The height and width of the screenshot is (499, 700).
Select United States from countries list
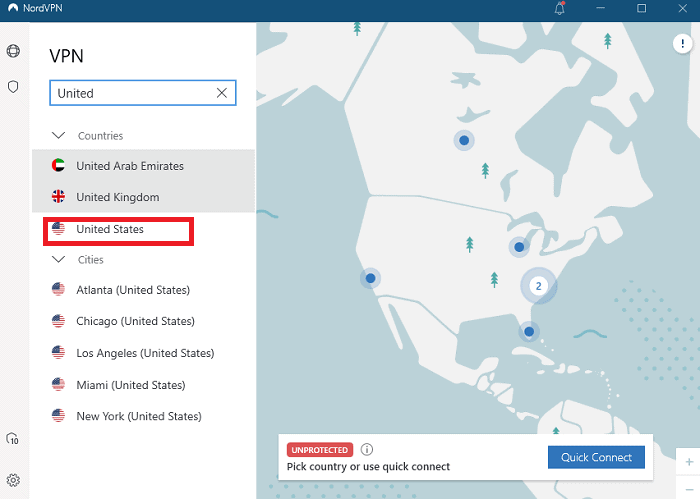click(x=110, y=229)
